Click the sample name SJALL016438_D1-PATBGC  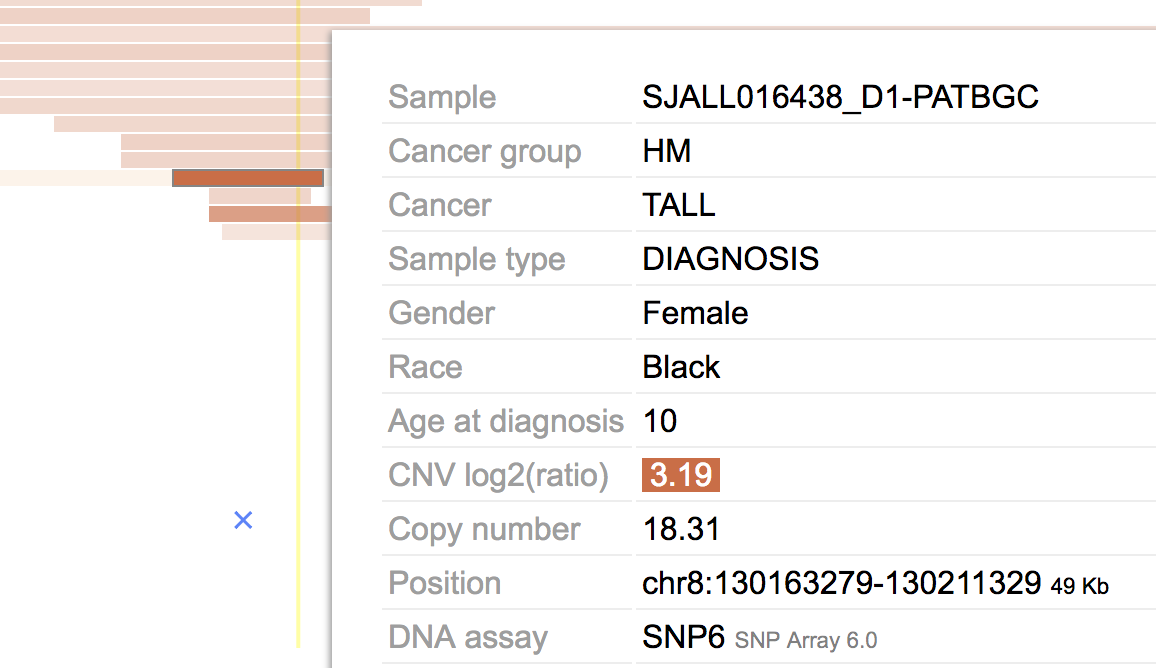click(x=840, y=97)
